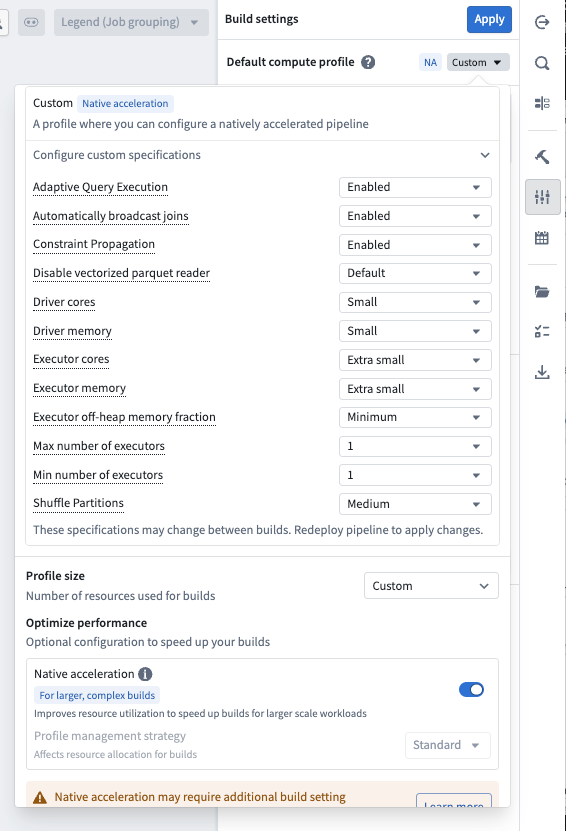Click the For larger, complex builds tag
This screenshot has width=566, height=831.
(x=97, y=695)
